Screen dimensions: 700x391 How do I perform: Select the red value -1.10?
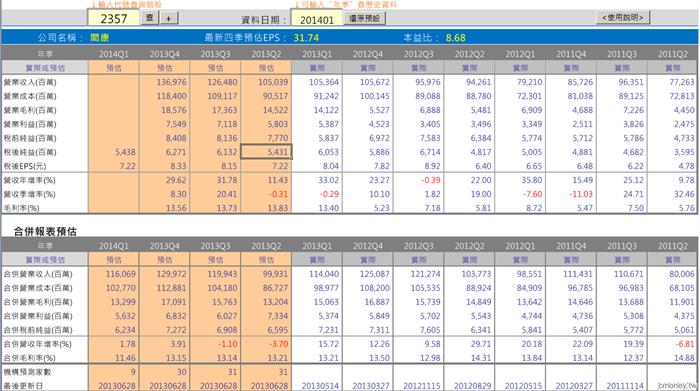(x=228, y=344)
